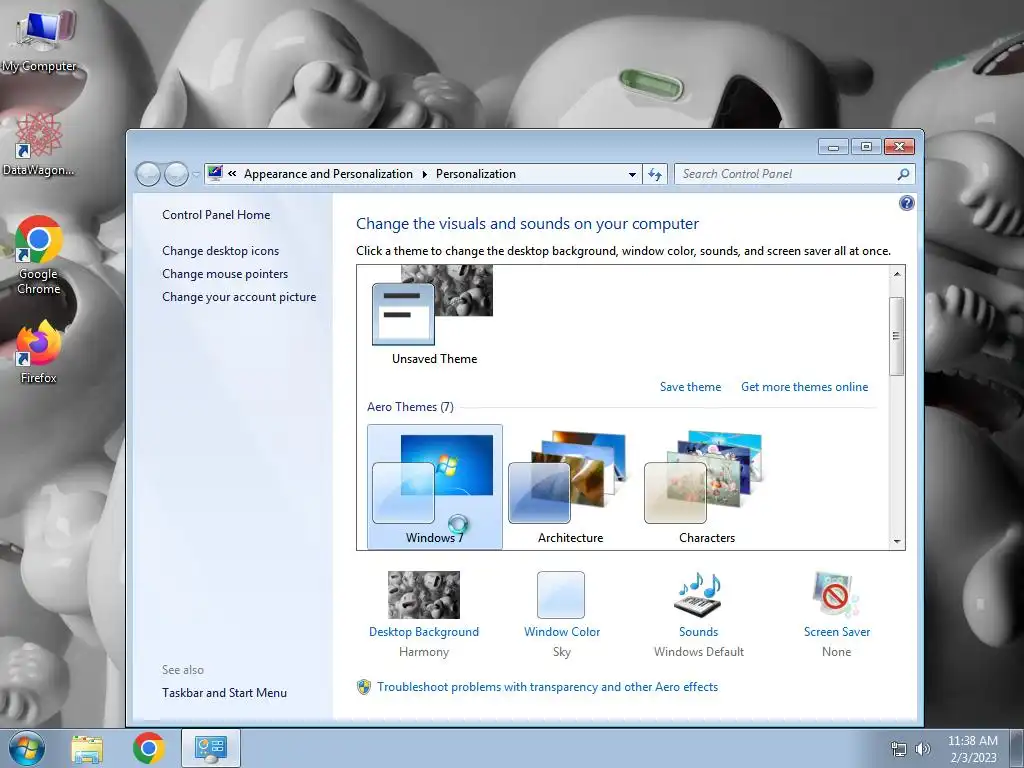1024x768 pixels.
Task: Expand the arrow after Appearance and Personalization
Action: (424, 174)
